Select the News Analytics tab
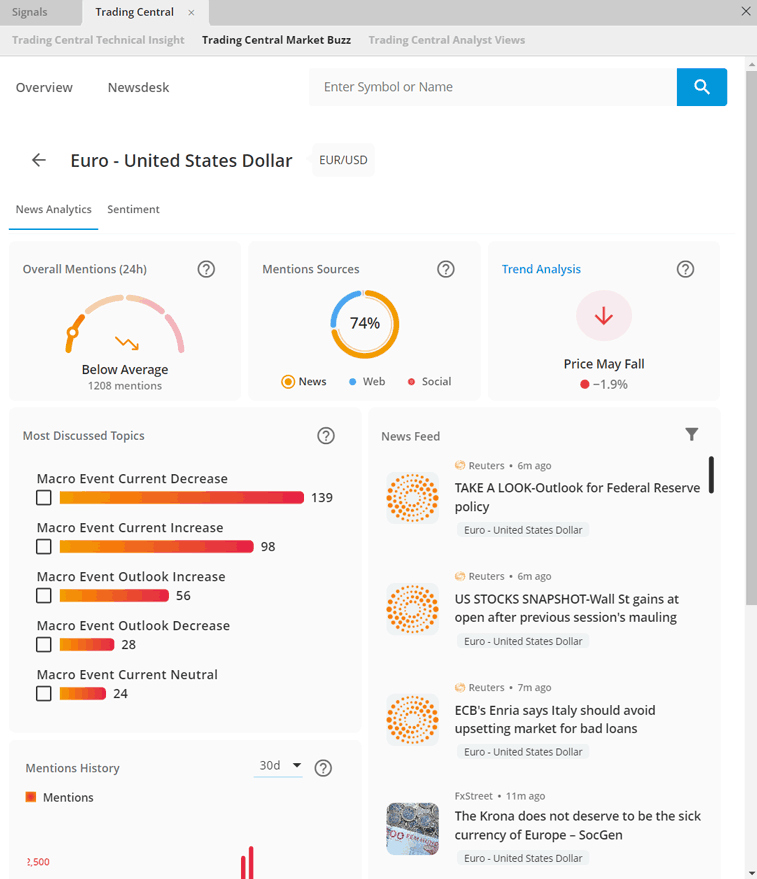 pos(53,209)
